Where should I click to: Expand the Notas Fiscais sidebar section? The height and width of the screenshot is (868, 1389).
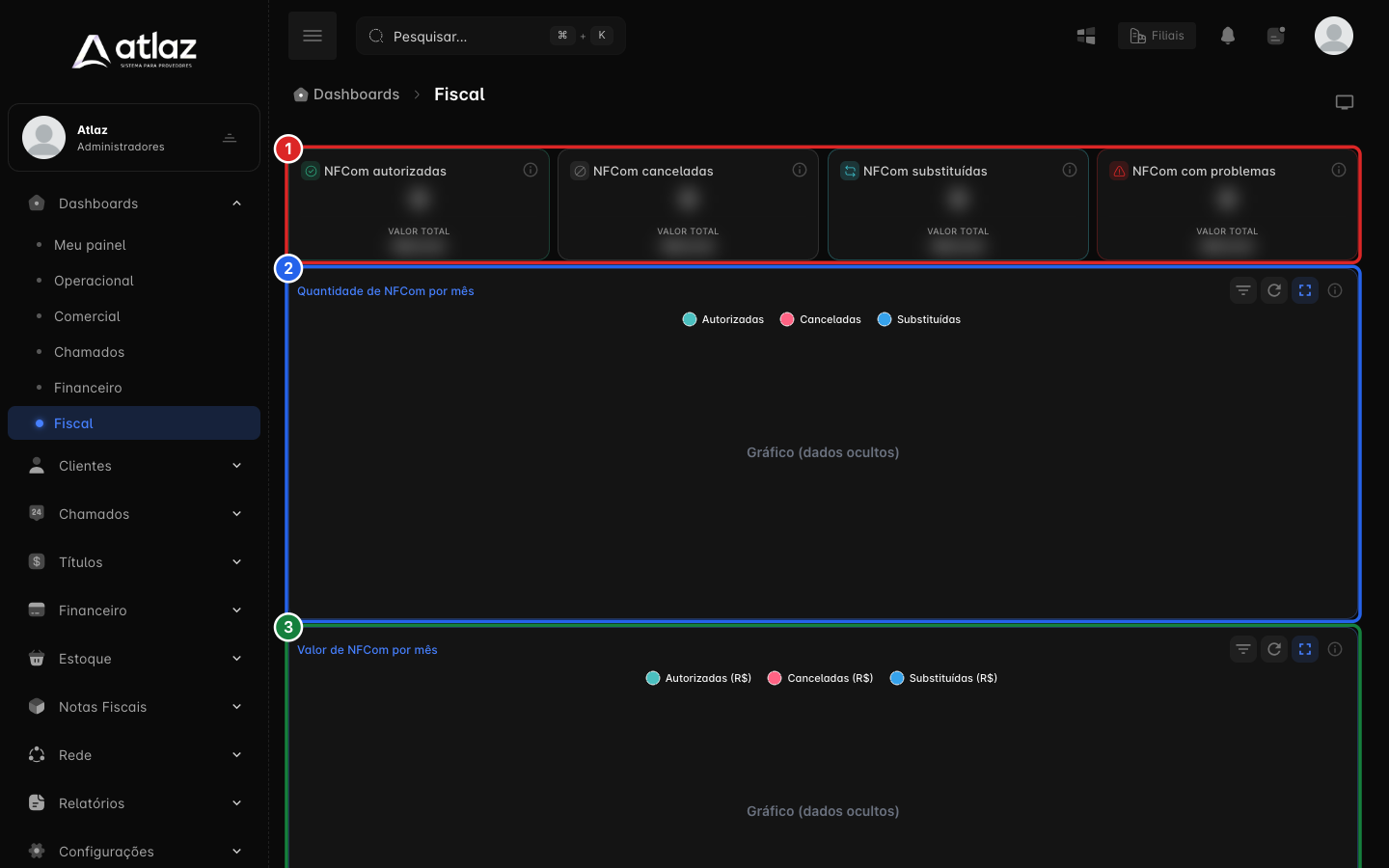[134, 707]
